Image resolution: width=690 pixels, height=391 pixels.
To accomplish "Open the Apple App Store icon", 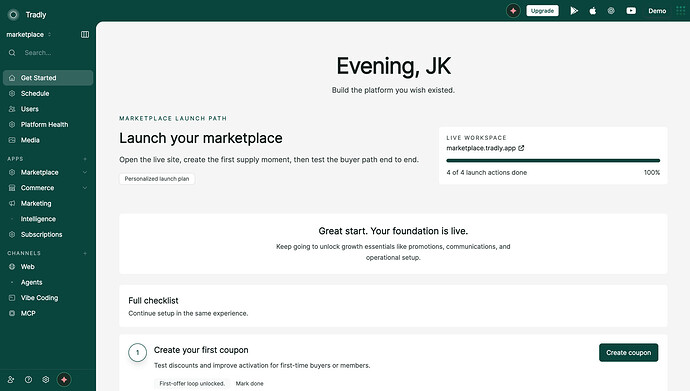I will 593,11.
